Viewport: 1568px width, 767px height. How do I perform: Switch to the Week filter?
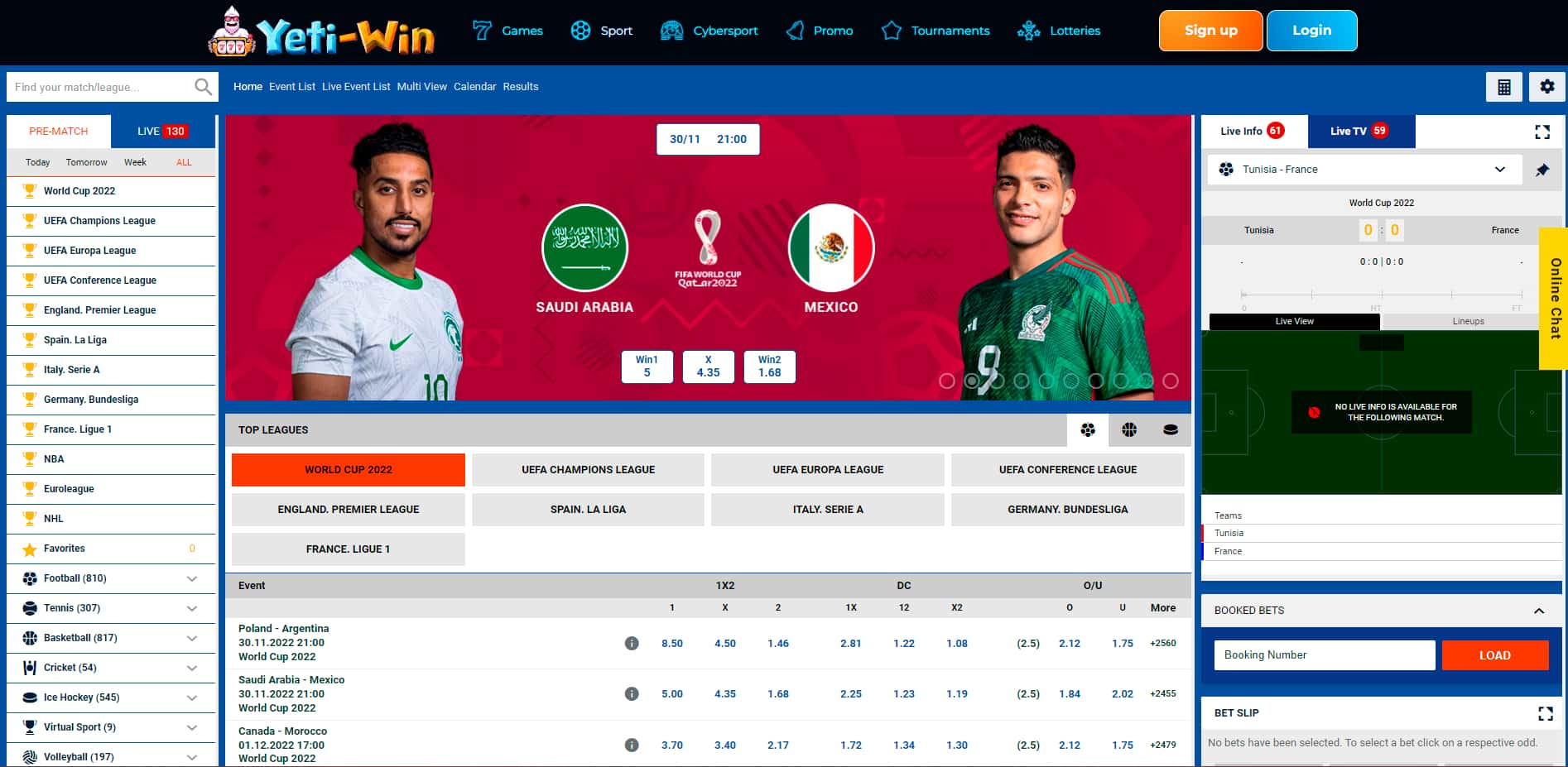click(135, 162)
